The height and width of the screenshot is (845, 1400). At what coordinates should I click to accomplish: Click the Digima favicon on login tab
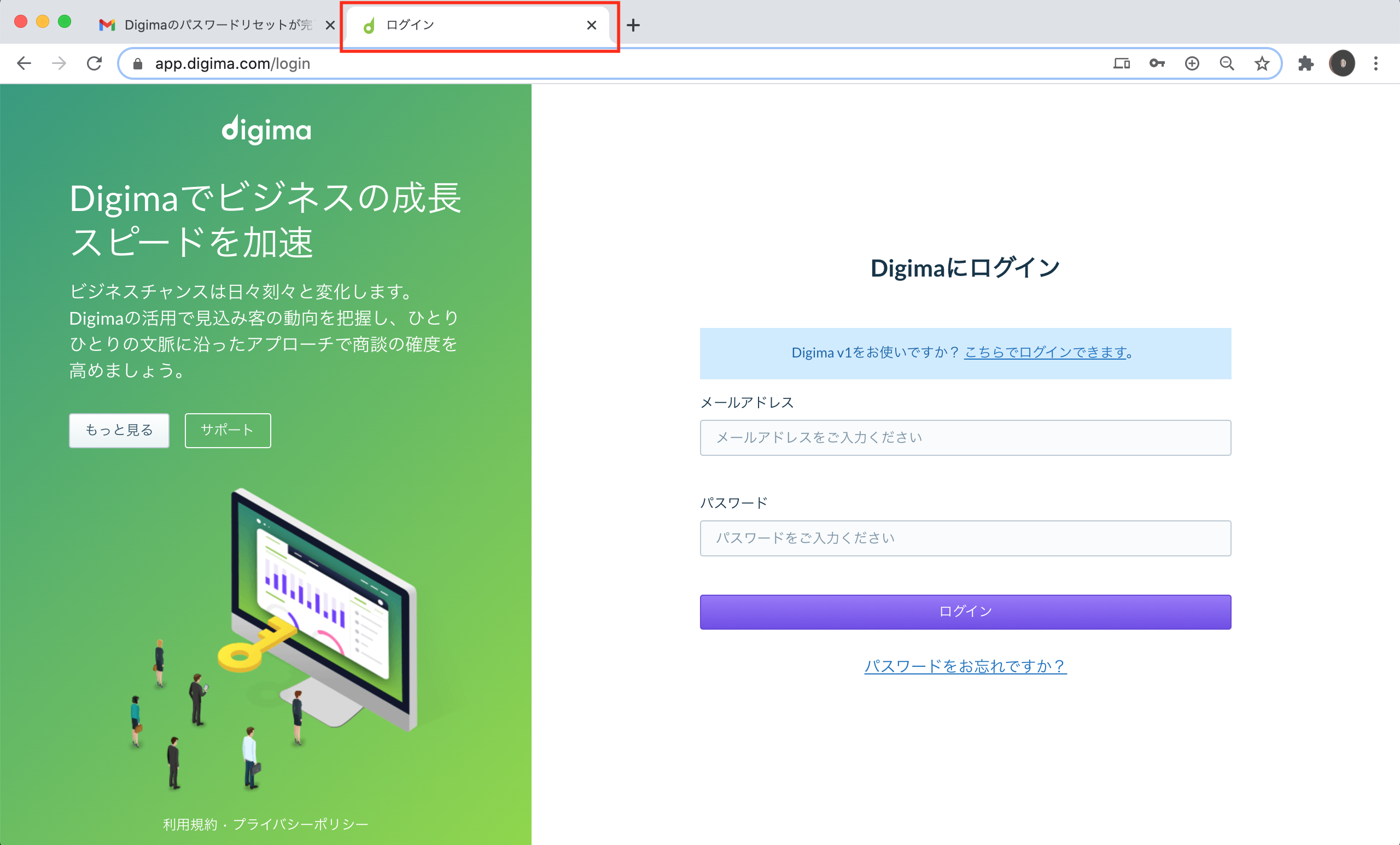pos(369,25)
